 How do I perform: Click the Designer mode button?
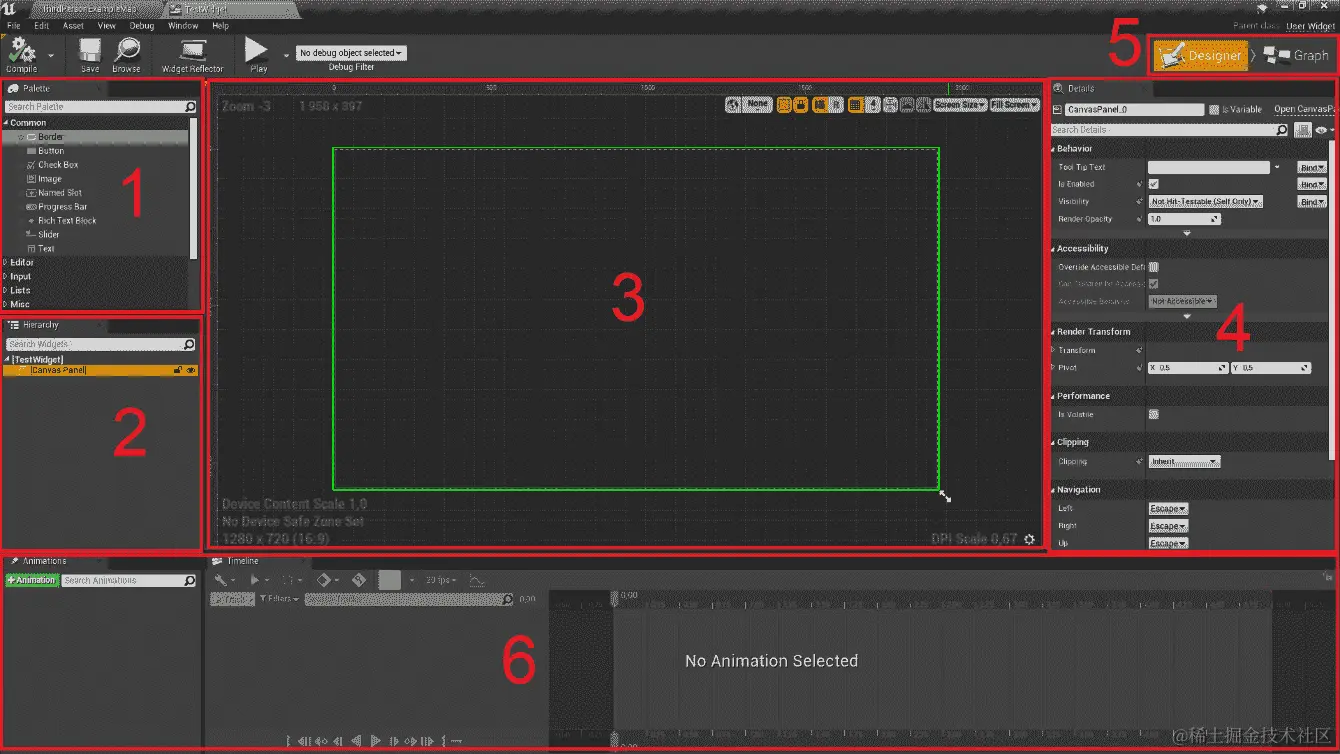pyautogui.click(x=1202, y=55)
